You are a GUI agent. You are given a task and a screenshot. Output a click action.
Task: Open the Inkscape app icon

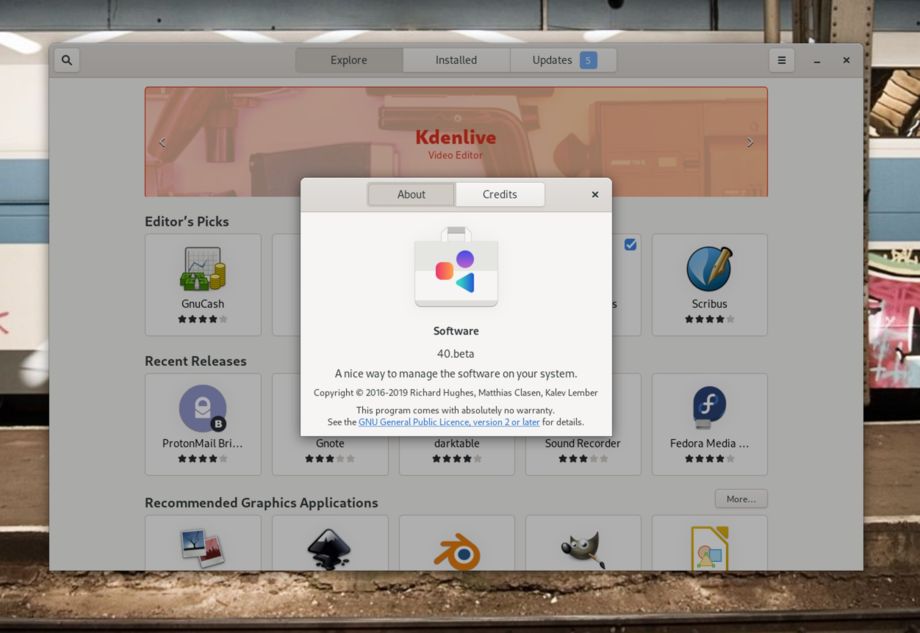329,549
